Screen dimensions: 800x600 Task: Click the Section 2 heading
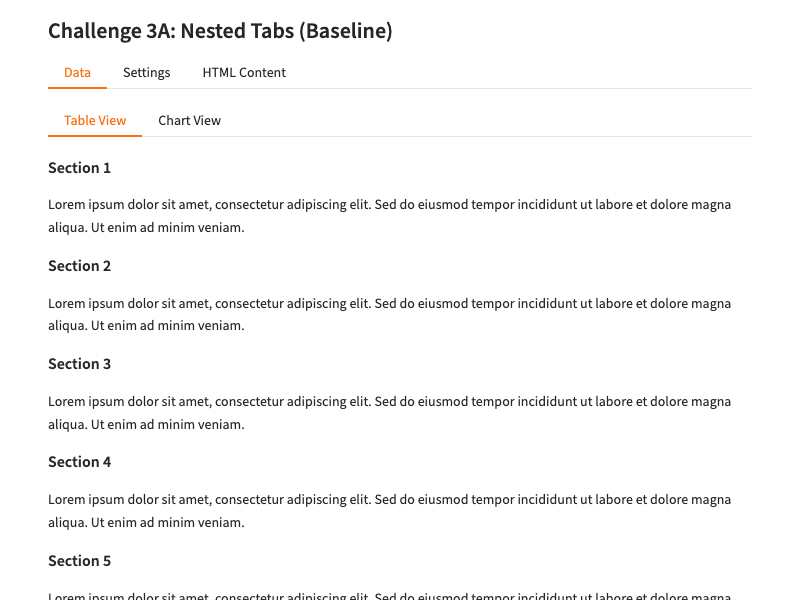(79, 266)
